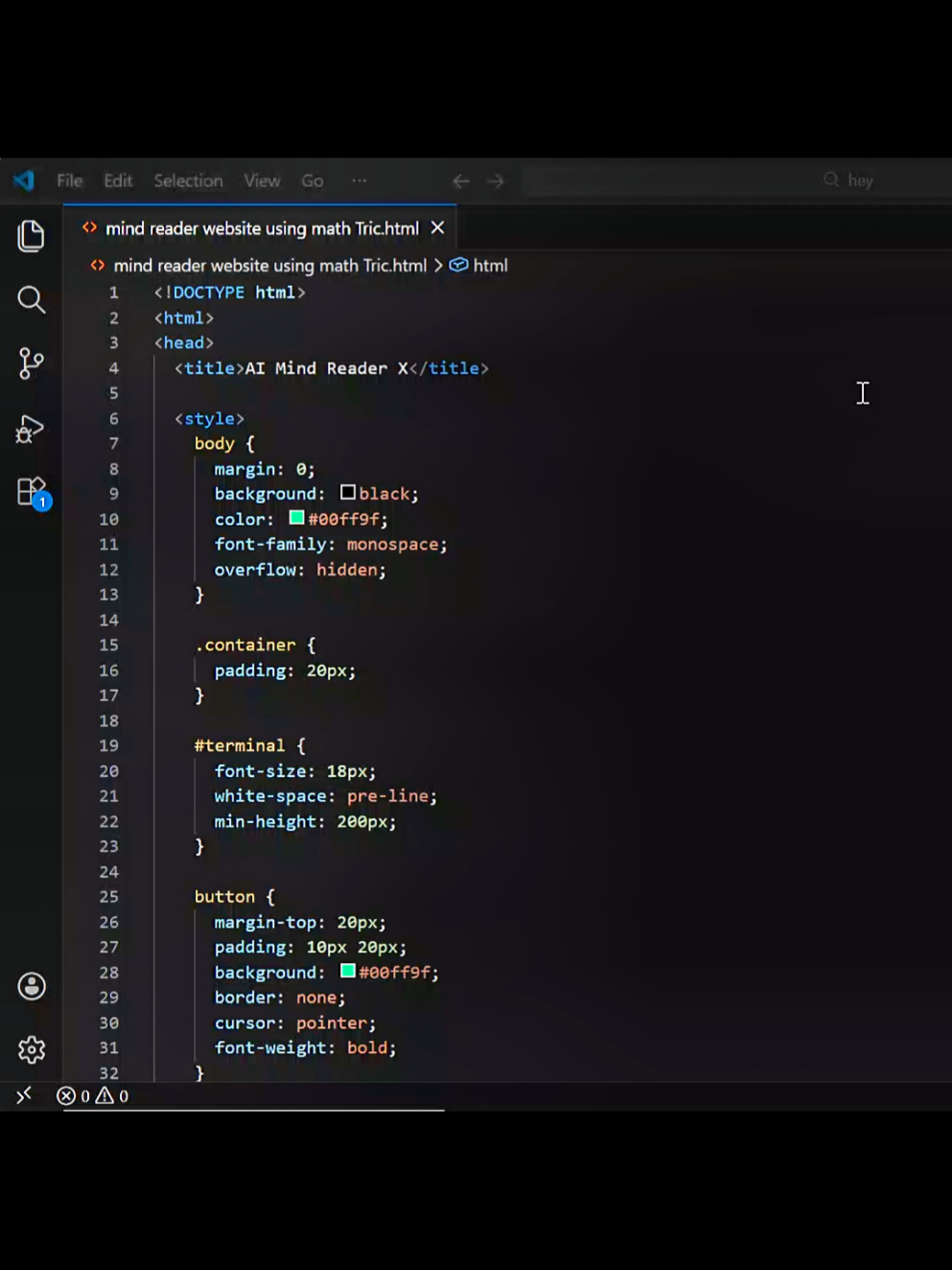The width and height of the screenshot is (952, 1270).
Task: Click the body selector on line 7
Action: point(214,444)
